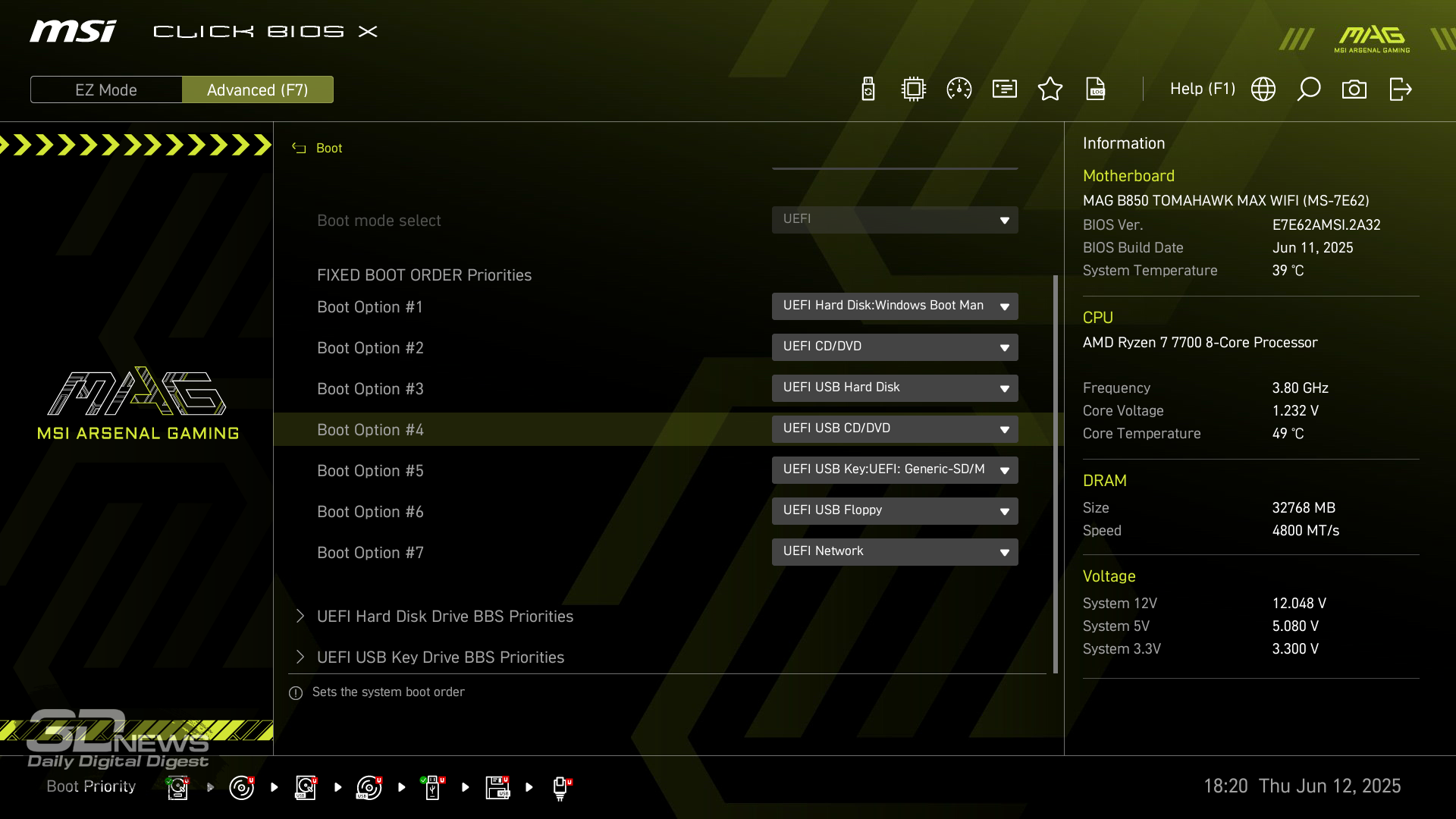The image size is (1456, 819).
Task: Click the MSI logo
Action: coord(73,31)
